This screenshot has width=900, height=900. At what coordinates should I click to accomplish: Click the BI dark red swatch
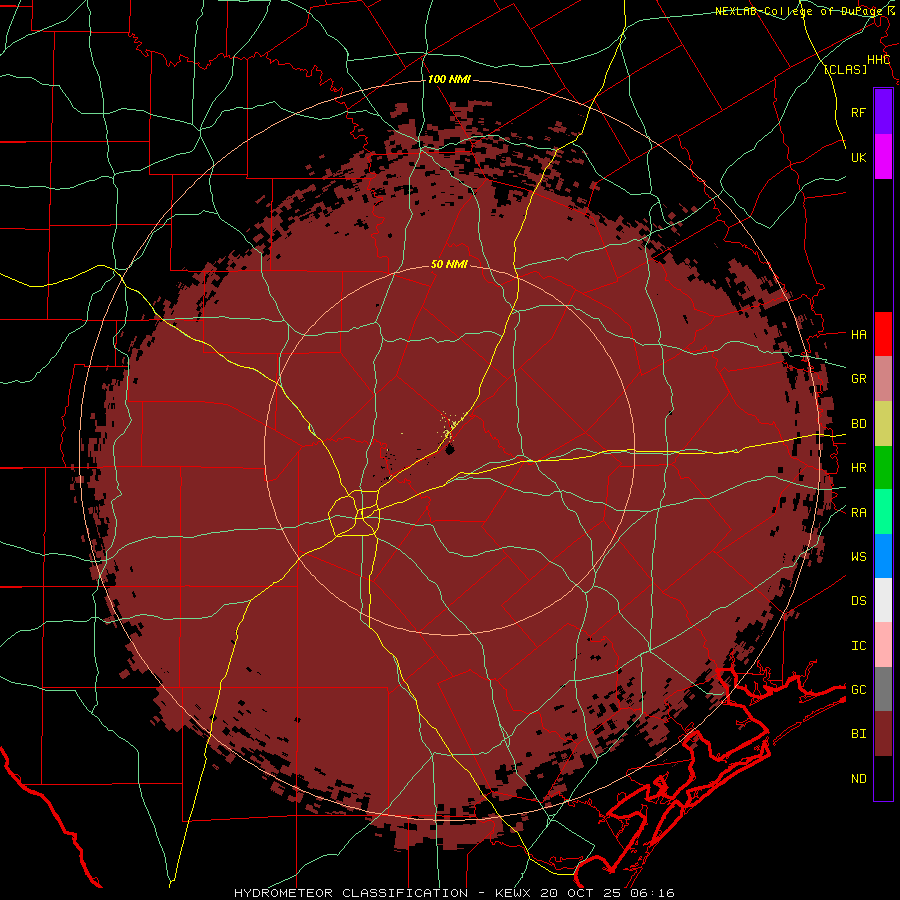click(x=883, y=734)
